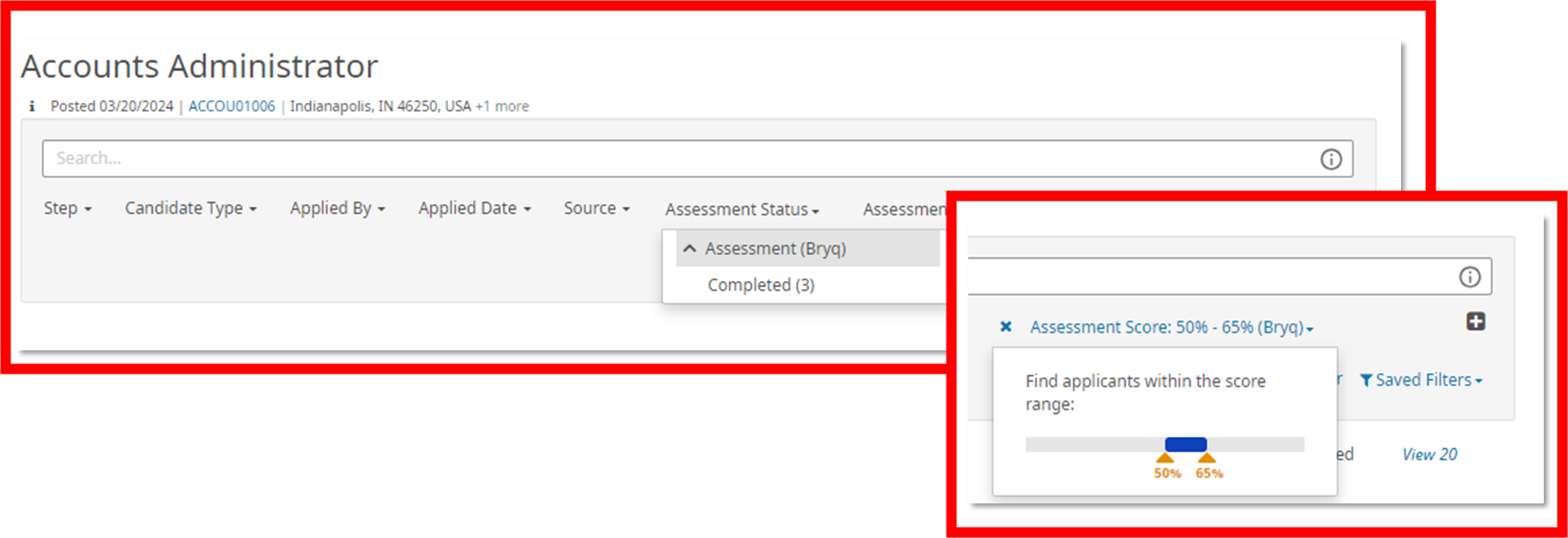
Task: Open the Applied By filter dropdown
Action: 337,208
